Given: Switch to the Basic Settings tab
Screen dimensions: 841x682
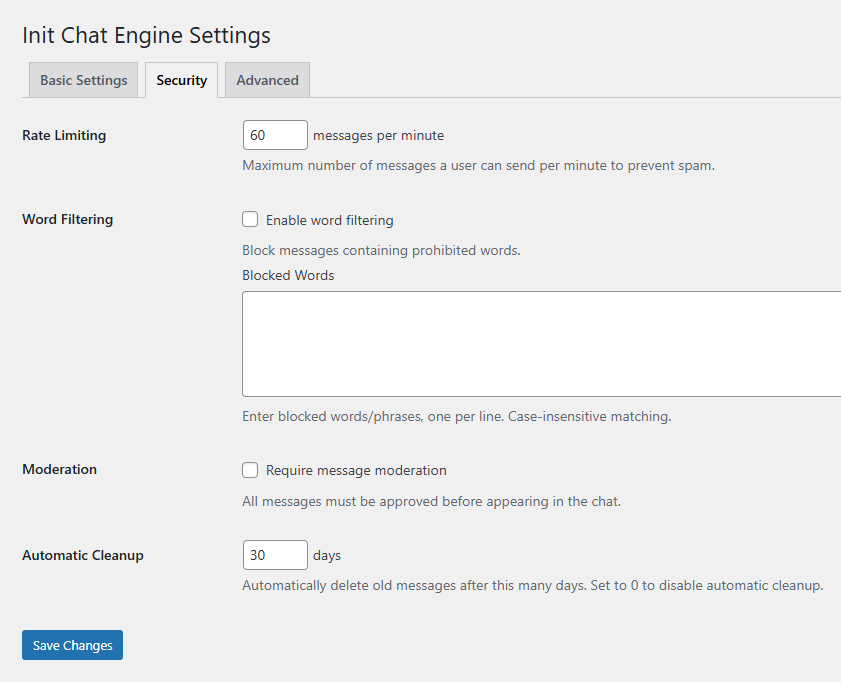Looking at the screenshot, I should tap(83, 80).
